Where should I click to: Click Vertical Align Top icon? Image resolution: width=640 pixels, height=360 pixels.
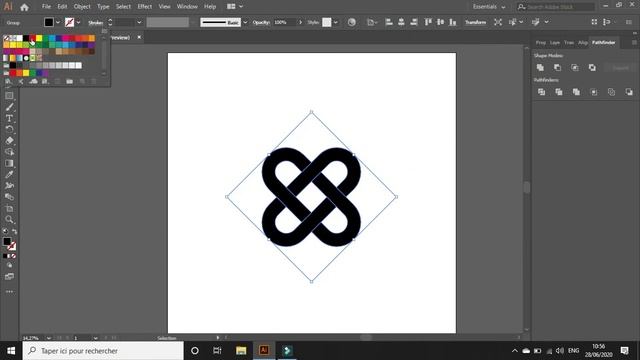(428, 22)
